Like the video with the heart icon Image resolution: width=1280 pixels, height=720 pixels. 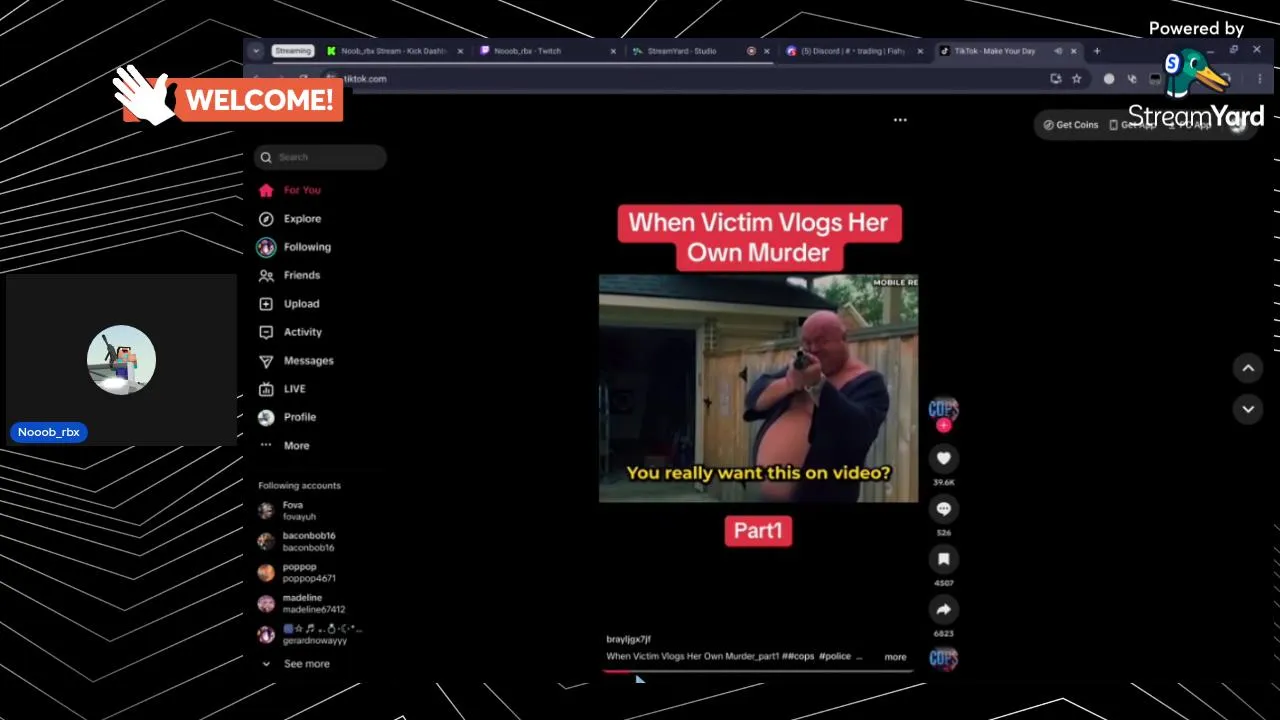click(943, 458)
